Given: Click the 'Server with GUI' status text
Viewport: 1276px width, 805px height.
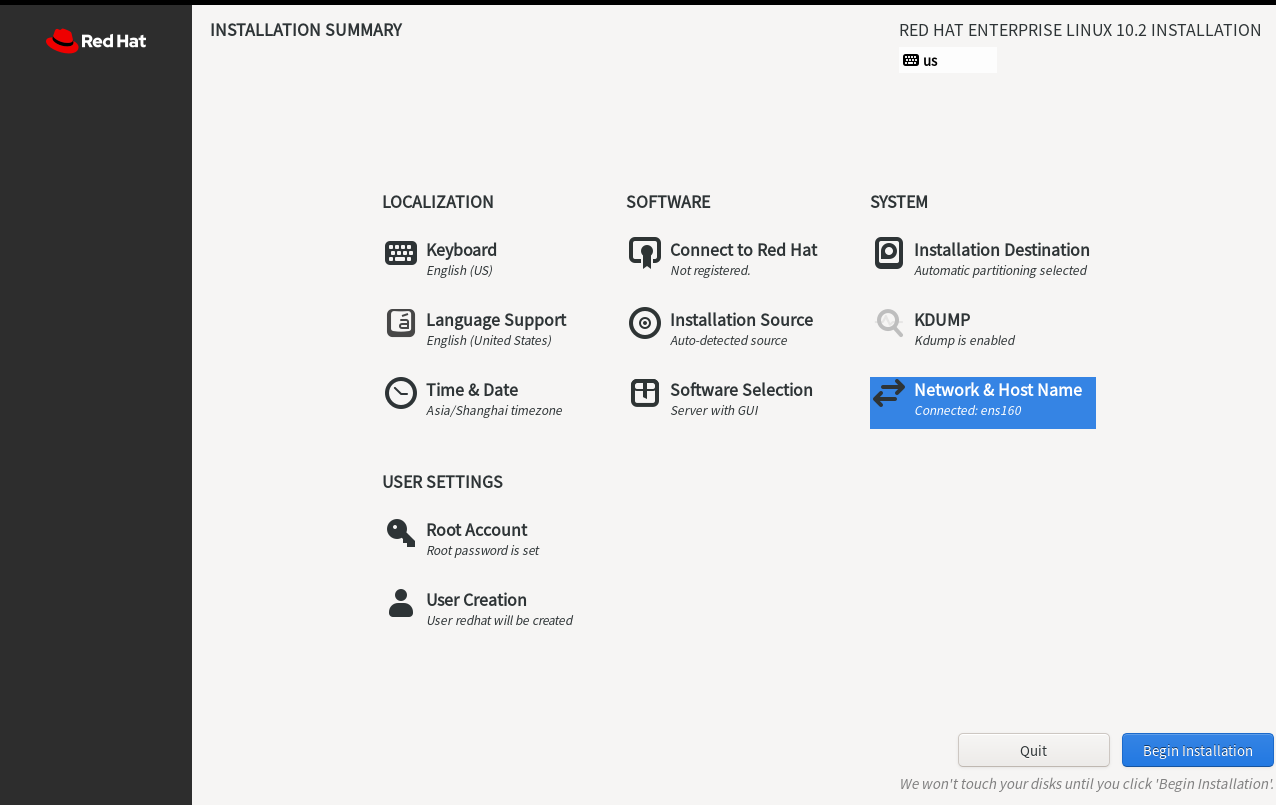Looking at the screenshot, I should (x=714, y=411).
